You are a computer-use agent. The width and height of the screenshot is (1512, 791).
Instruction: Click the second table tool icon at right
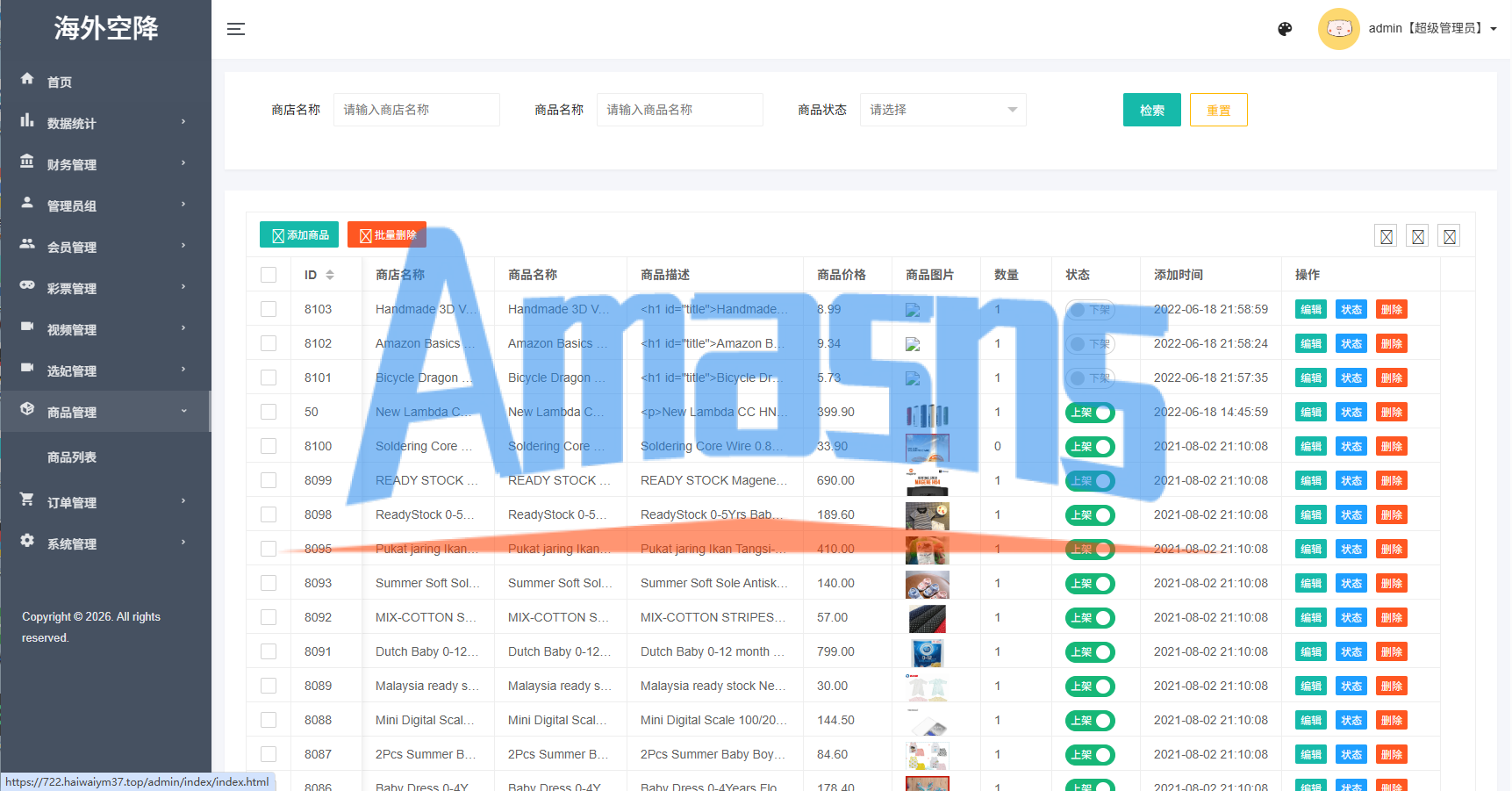pos(1418,236)
